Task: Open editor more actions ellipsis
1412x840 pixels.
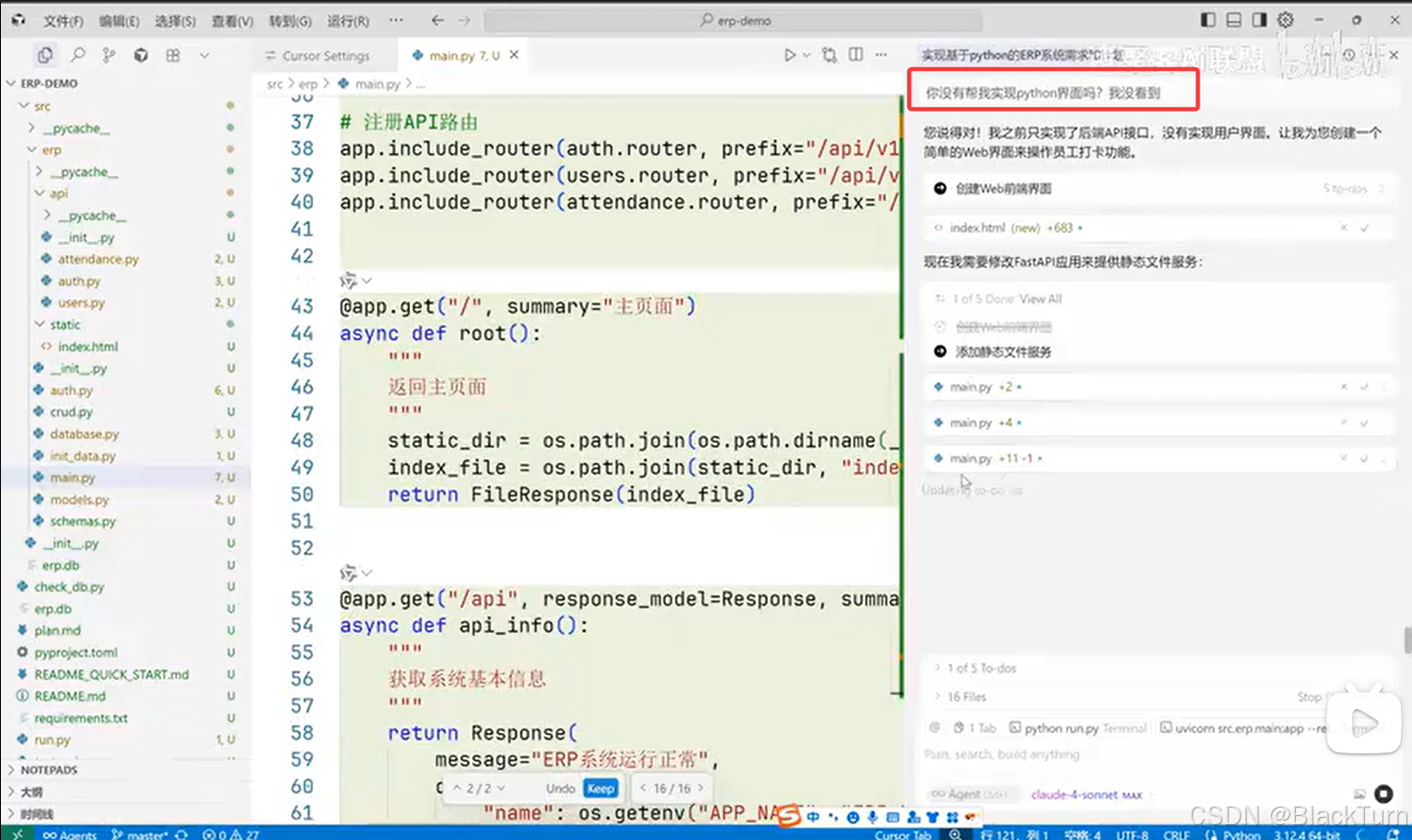Action: coord(881,55)
